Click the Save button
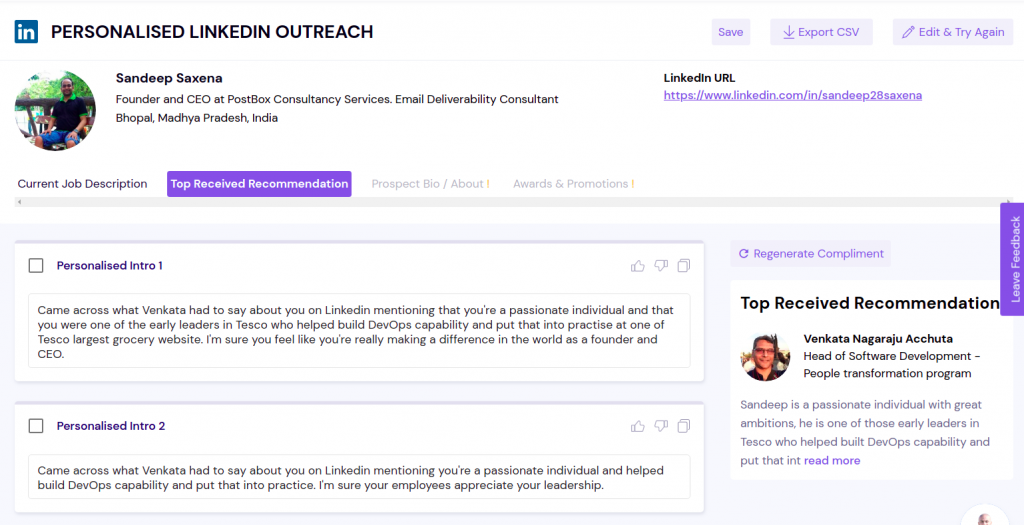Screen dimensions: 1024x525 point(731,32)
